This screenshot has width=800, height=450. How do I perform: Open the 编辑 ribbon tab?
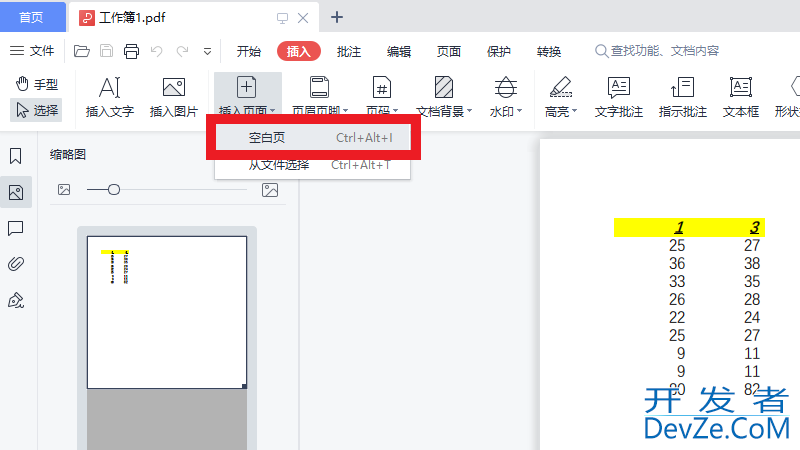point(398,52)
